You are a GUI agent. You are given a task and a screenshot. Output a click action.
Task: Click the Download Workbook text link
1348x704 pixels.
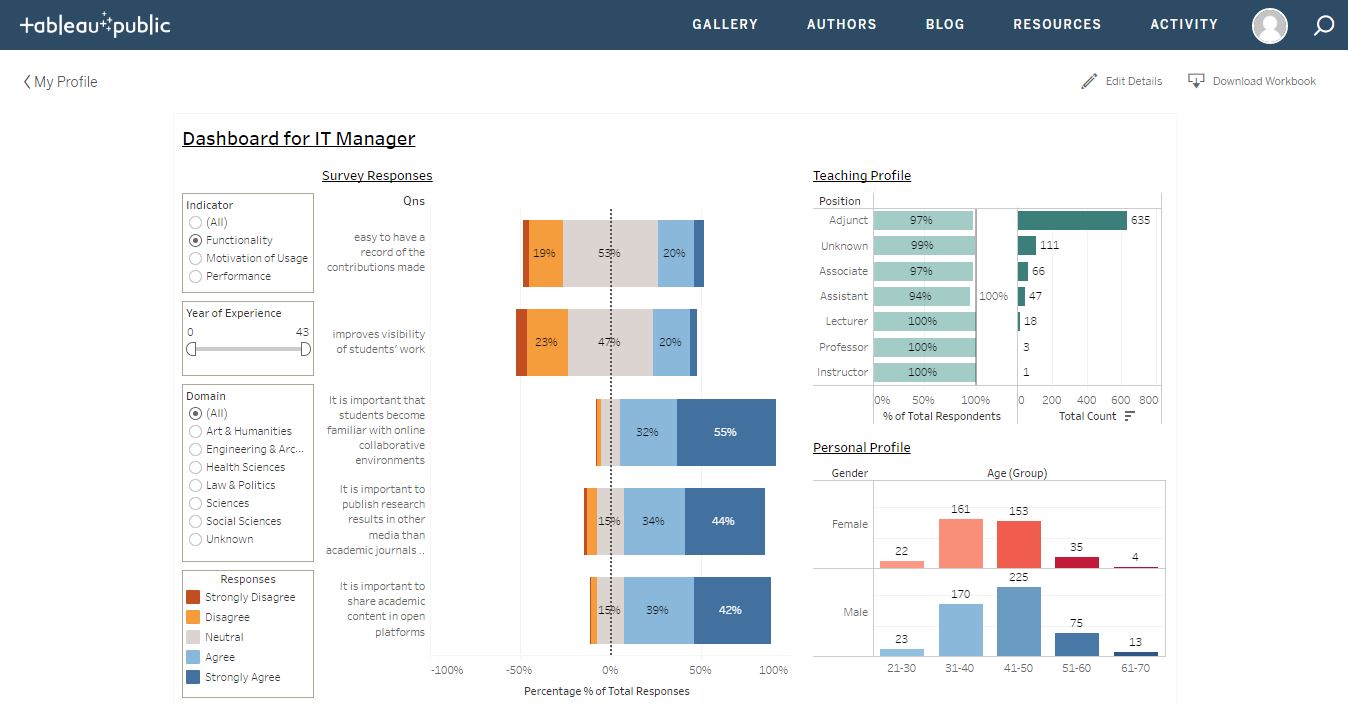[1264, 81]
